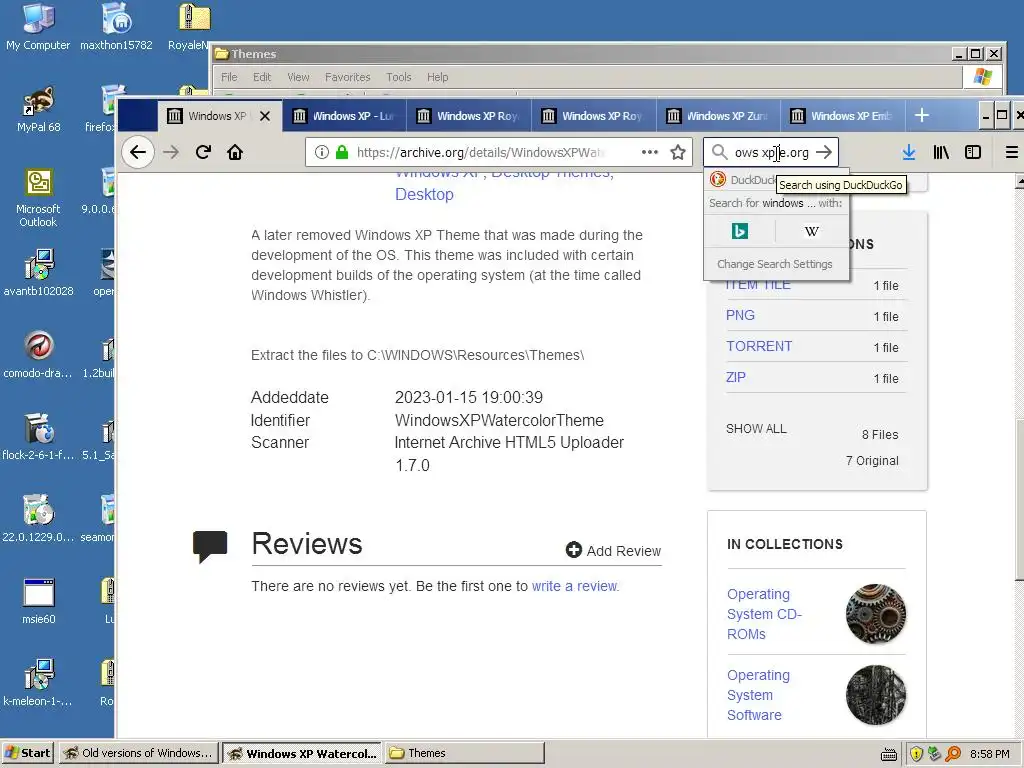Open msie60 desktop icon
1024x768 pixels.
38,601
